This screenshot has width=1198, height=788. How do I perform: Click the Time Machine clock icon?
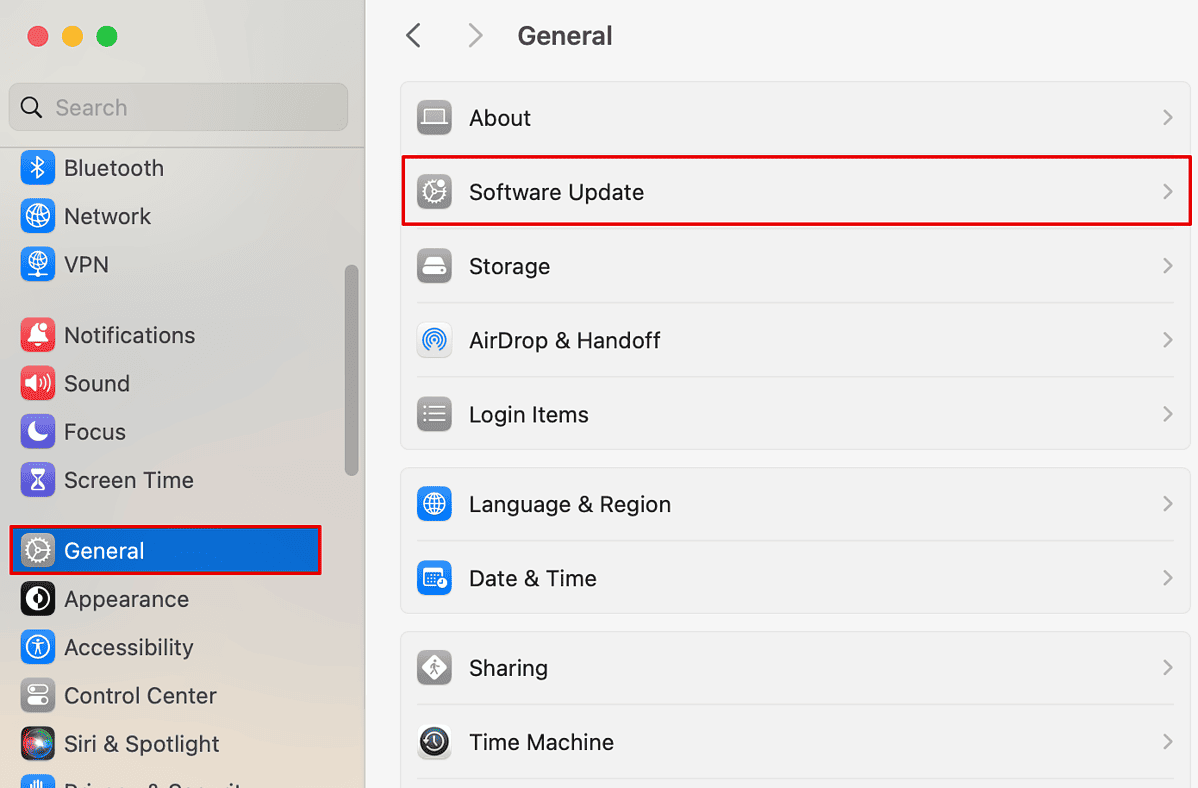[434, 742]
